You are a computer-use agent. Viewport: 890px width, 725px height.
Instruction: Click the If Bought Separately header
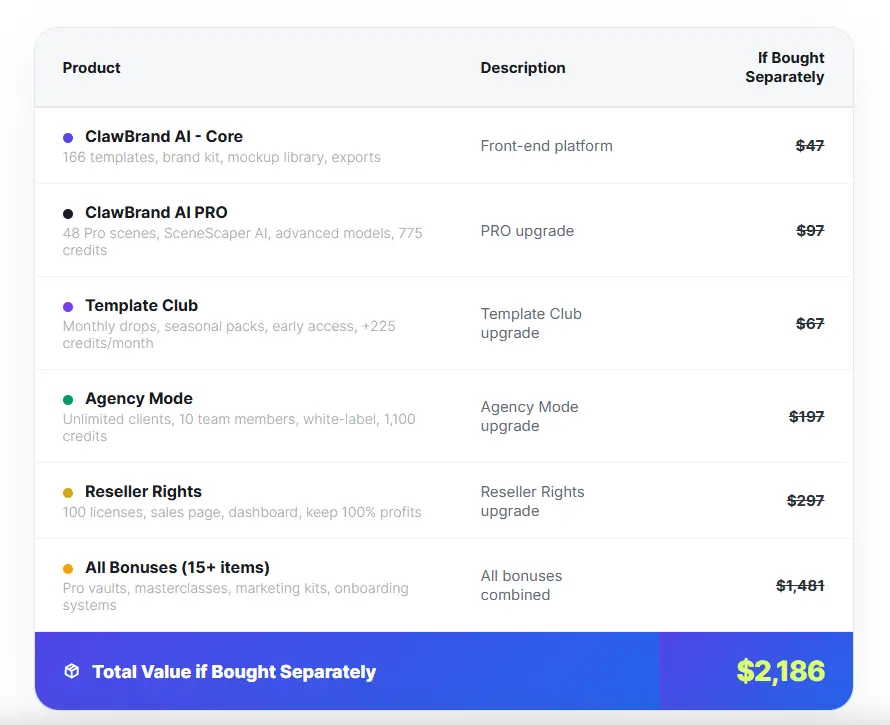[x=785, y=67]
